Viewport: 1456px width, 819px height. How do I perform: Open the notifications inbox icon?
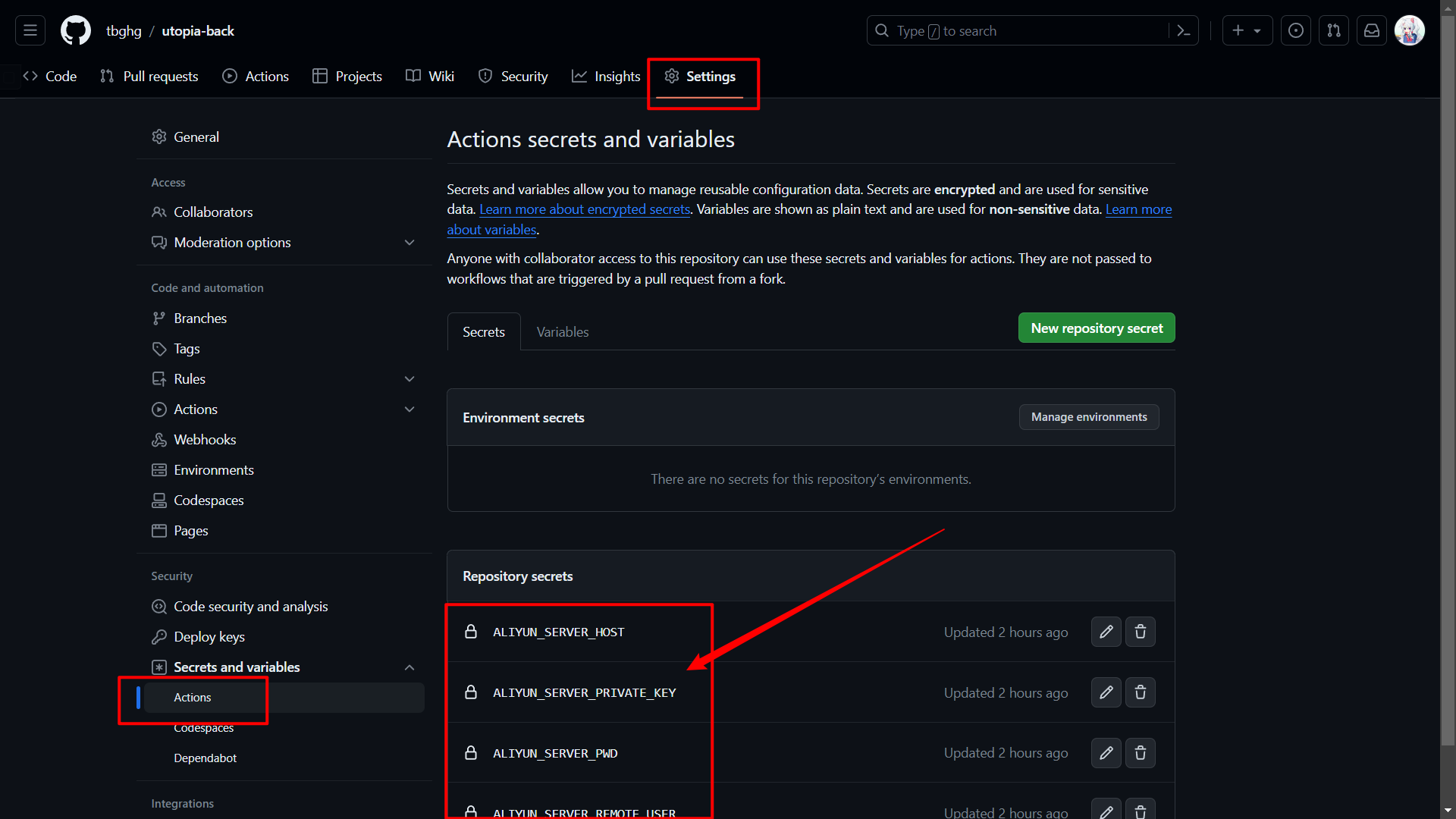pos(1372,31)
